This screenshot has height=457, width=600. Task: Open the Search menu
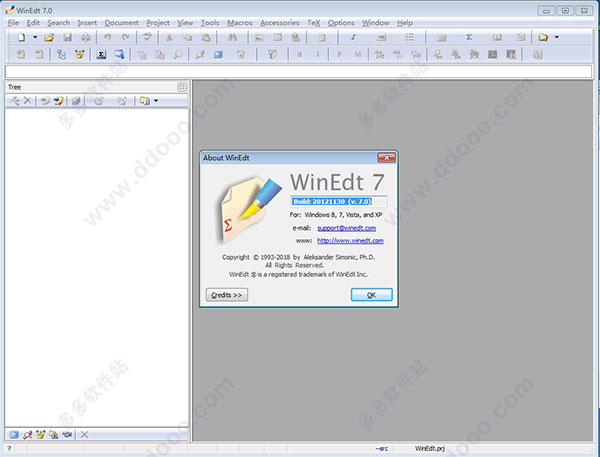(x=59, y=23)
